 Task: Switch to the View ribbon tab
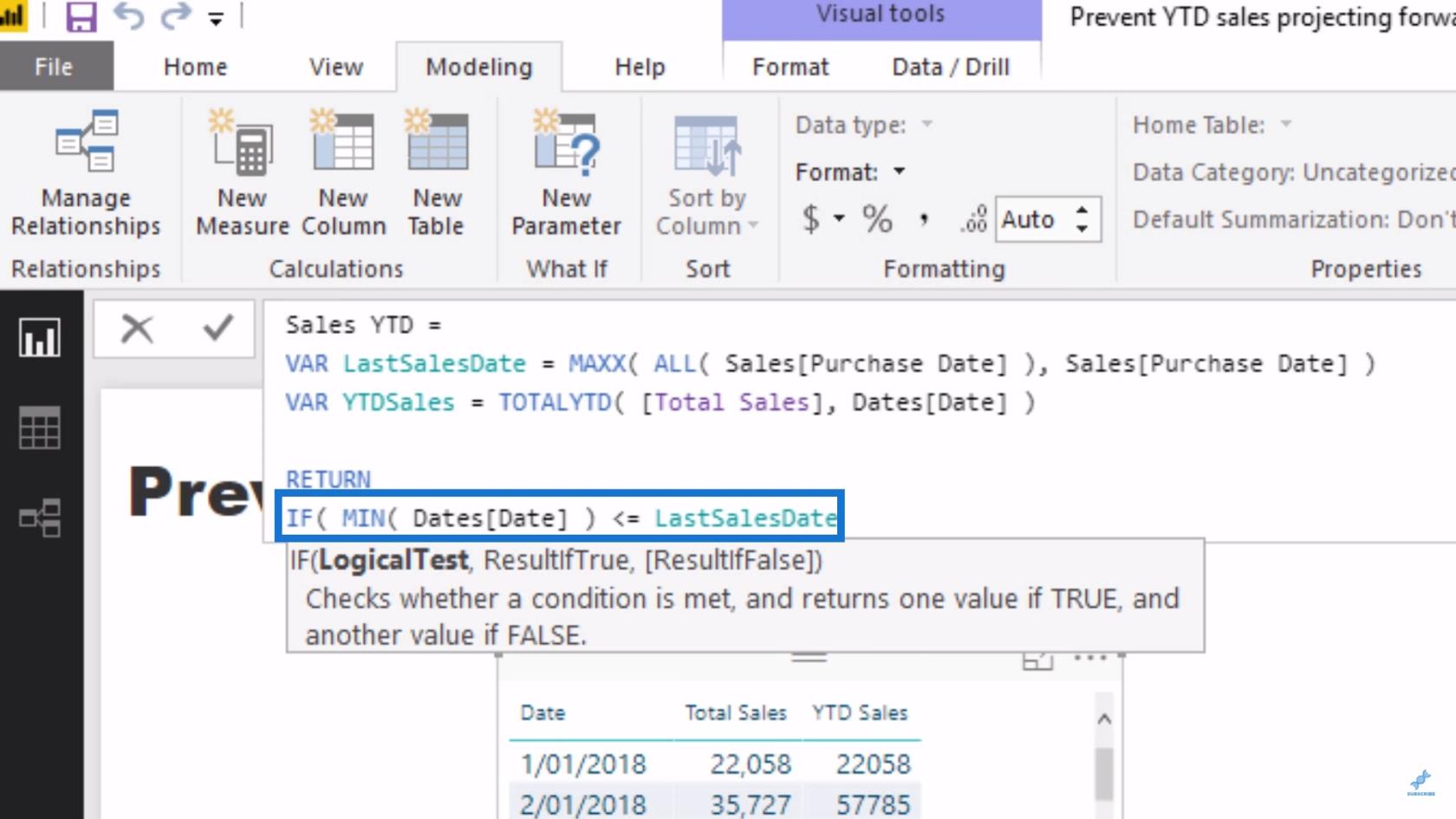pos(336,67)
